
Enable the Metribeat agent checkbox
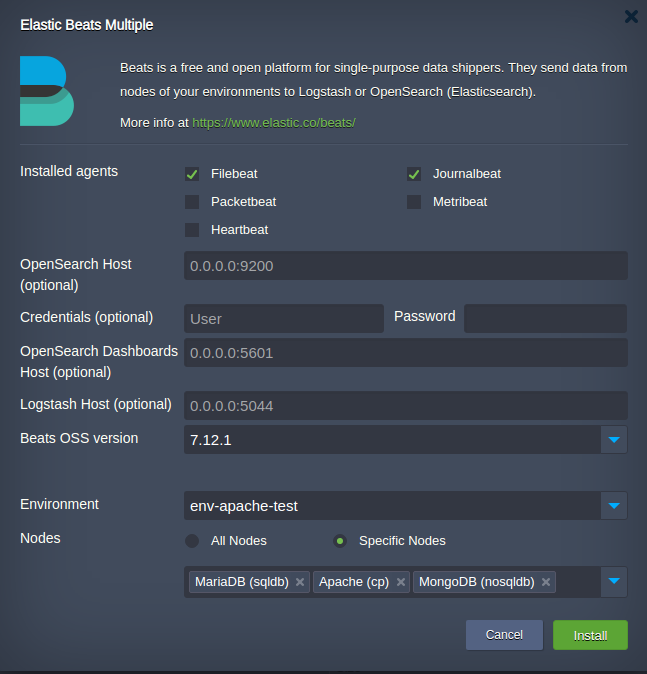414,202
